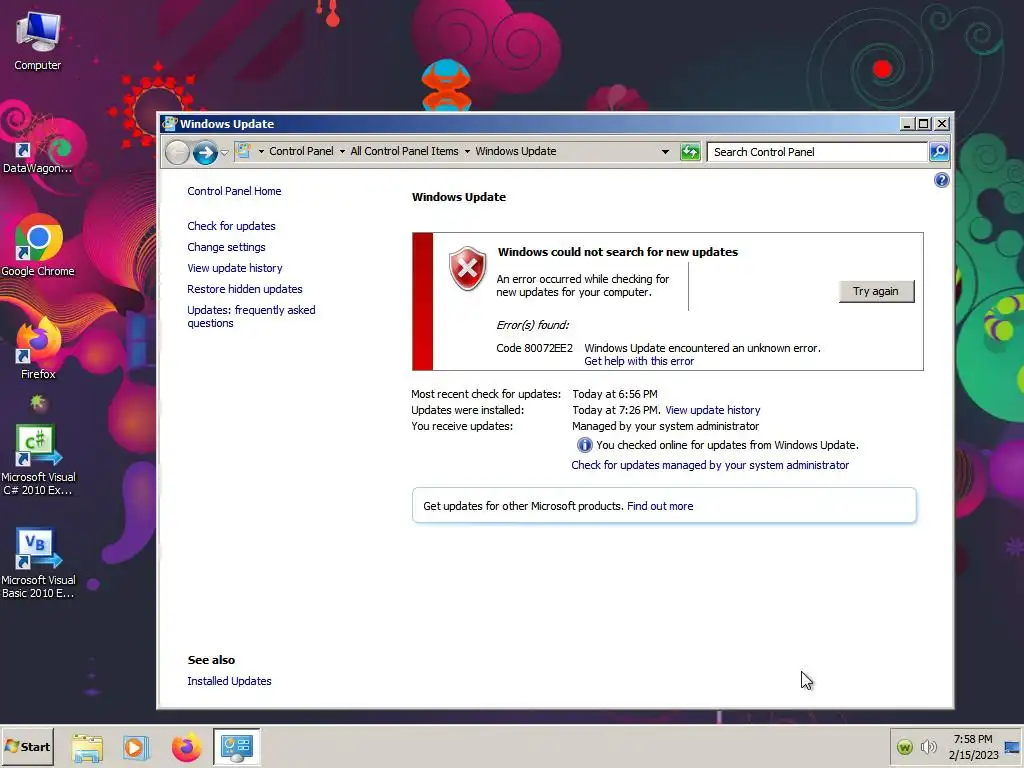Select the All Control Panel Items breadcrumb
Image resolution: width=1024 pixels, height=768 pixels.
click(x=404, y=151)
